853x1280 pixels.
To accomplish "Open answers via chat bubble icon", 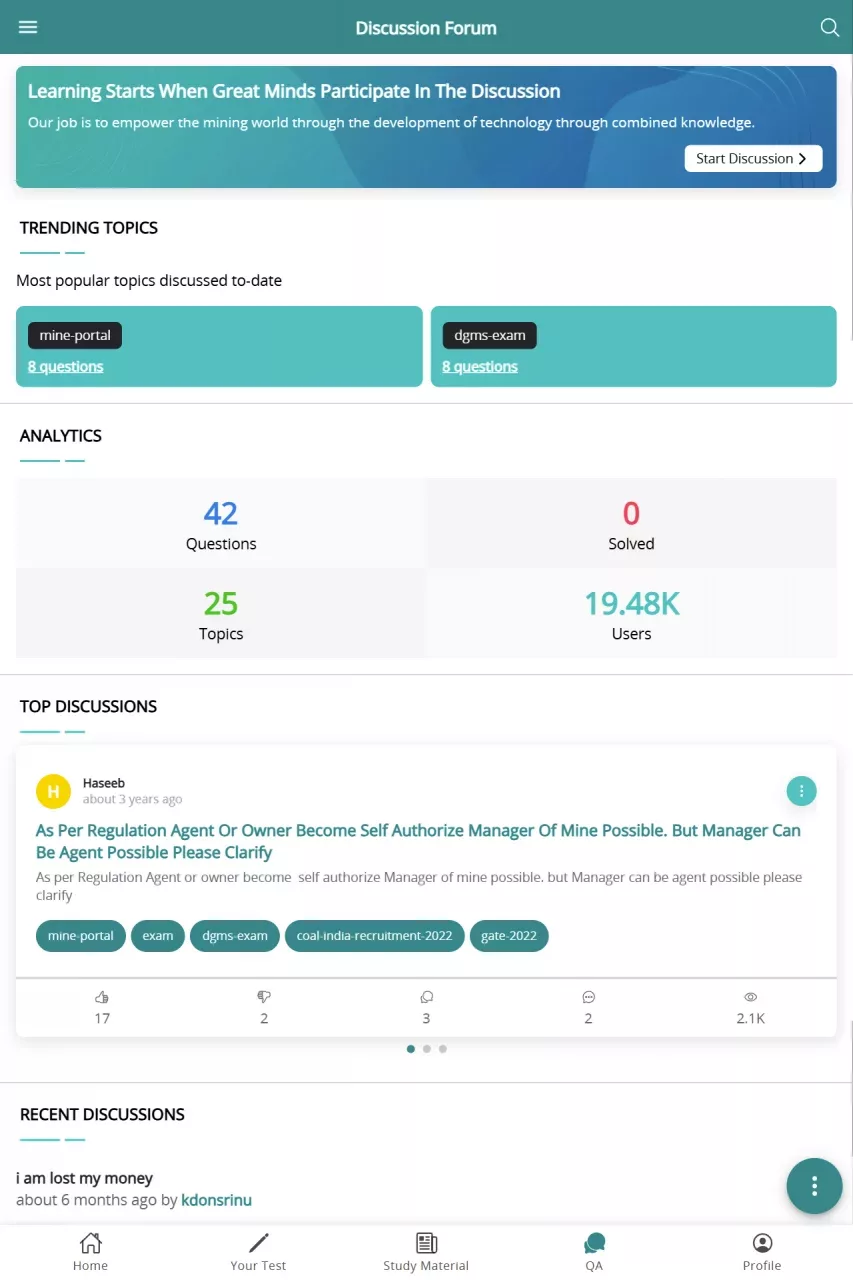I will 426,997.
